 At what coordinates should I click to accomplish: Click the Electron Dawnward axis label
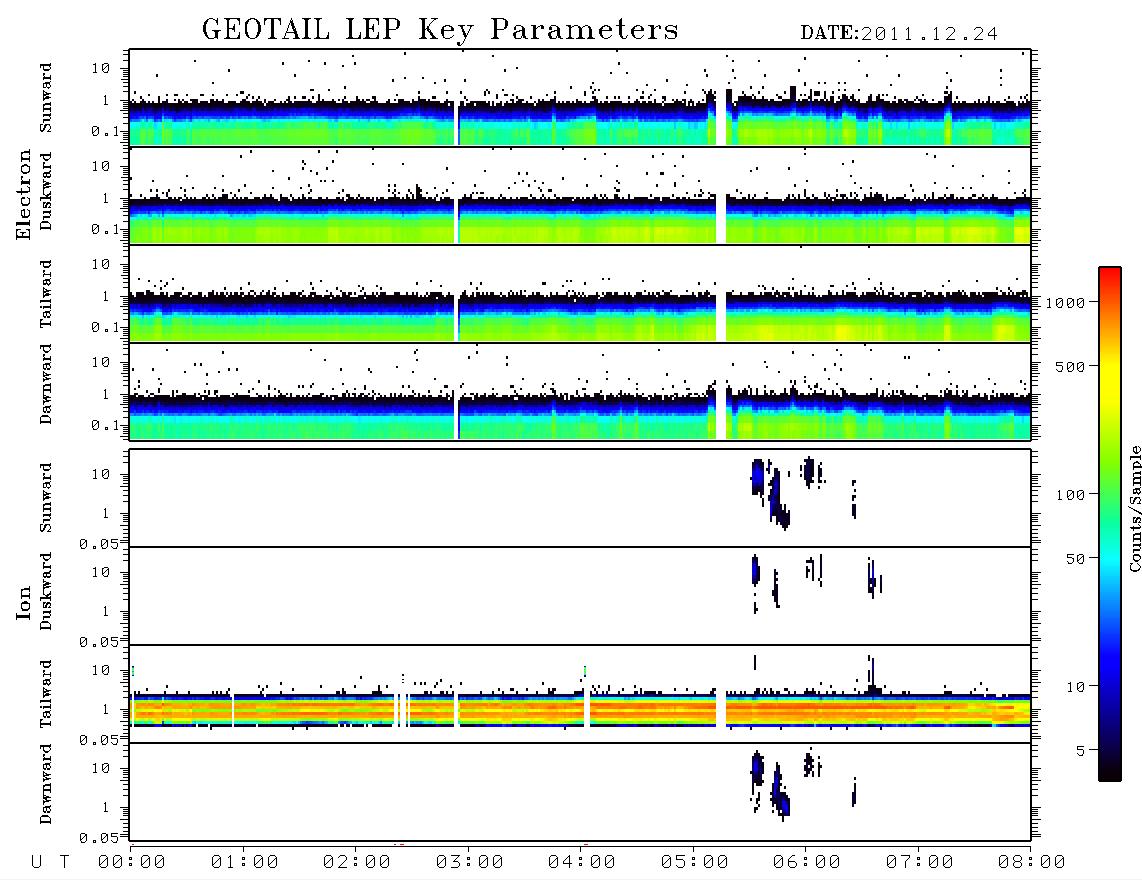click(x=46, y=384)
